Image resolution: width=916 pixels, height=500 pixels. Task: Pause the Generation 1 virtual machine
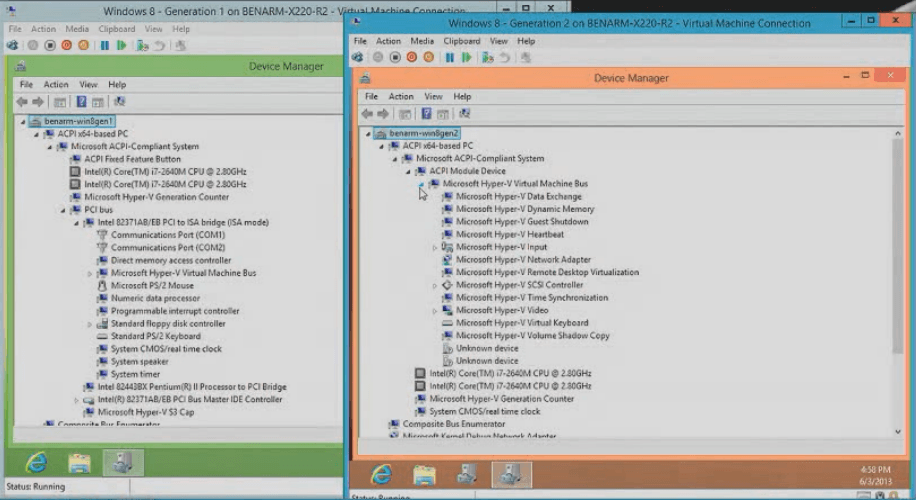click(x=105, y=45)
